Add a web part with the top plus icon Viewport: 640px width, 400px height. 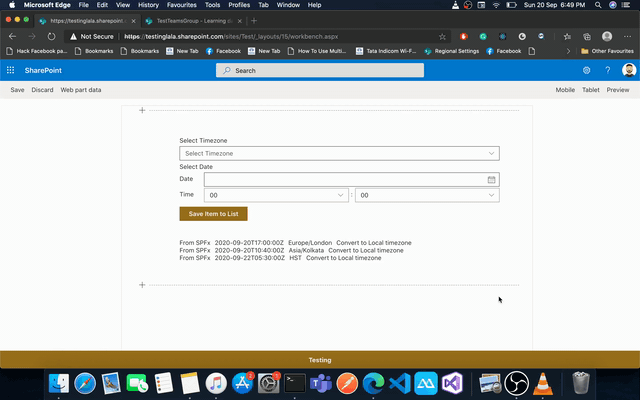point(142,110)
